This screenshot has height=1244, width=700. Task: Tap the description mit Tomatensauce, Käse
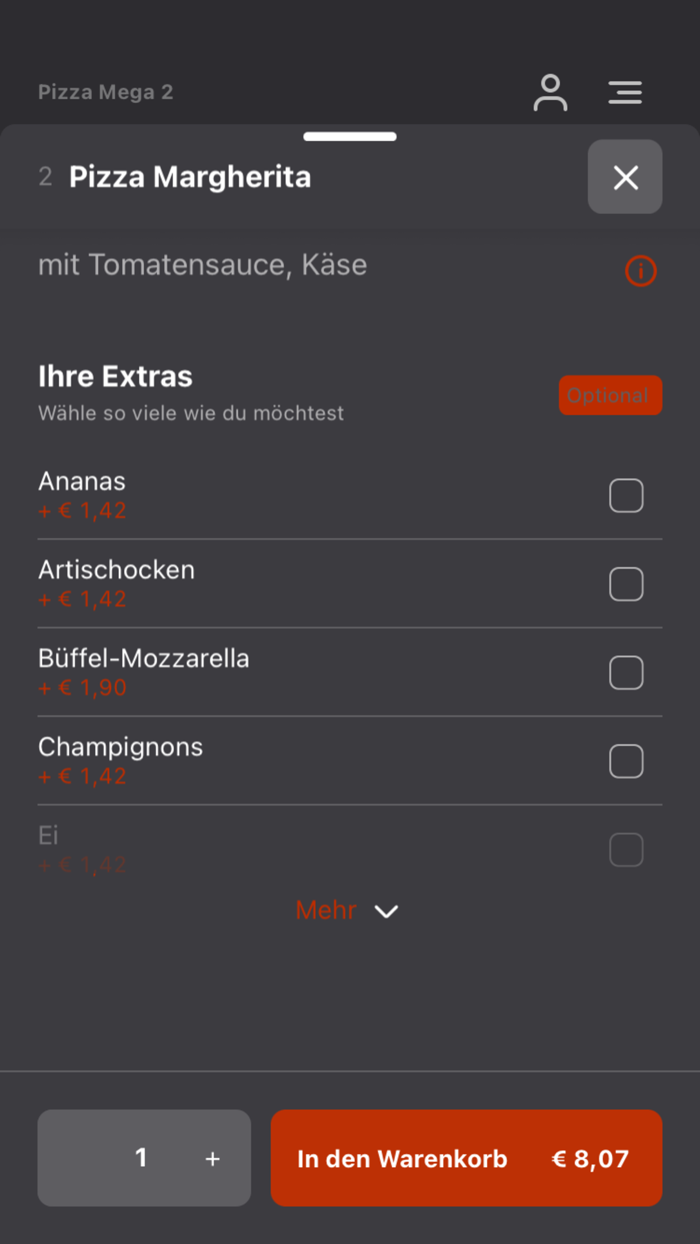[202, 265]
